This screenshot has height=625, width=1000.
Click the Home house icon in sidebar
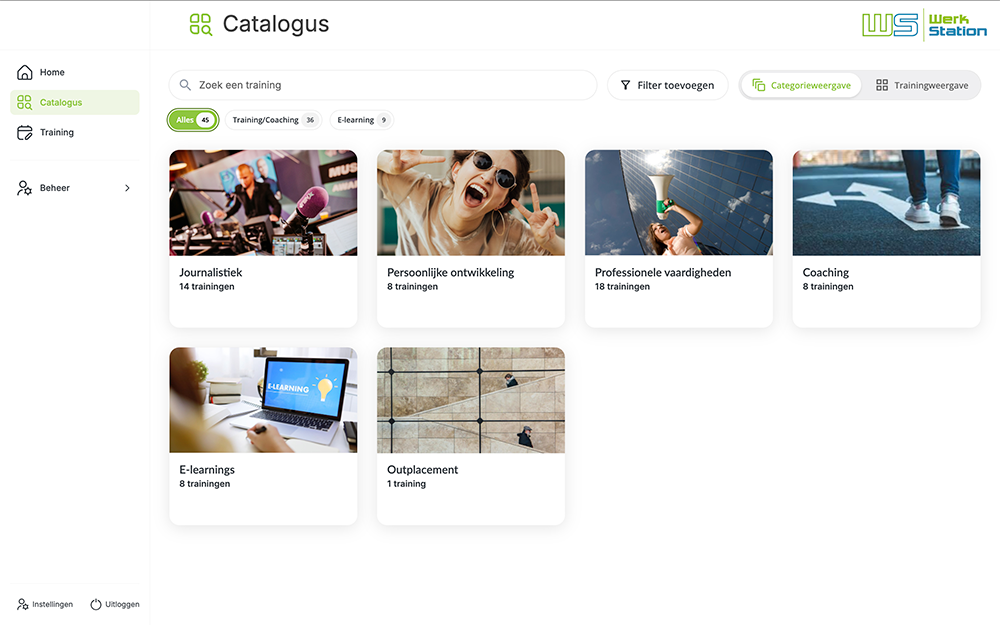(x=24, y=72)
